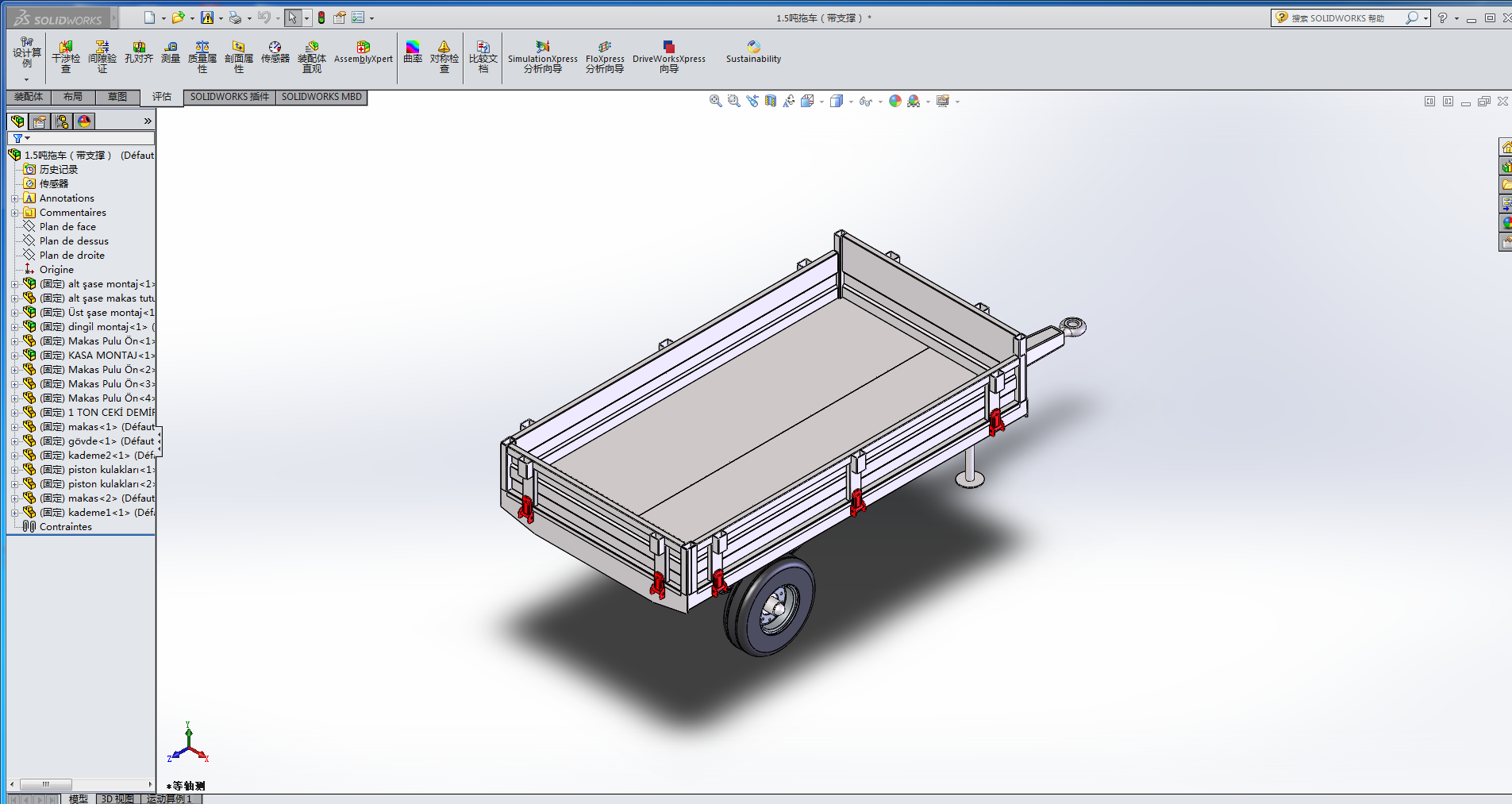Open the display style dropdown arrow
The image size is (1512, 804).
(851, 102)
